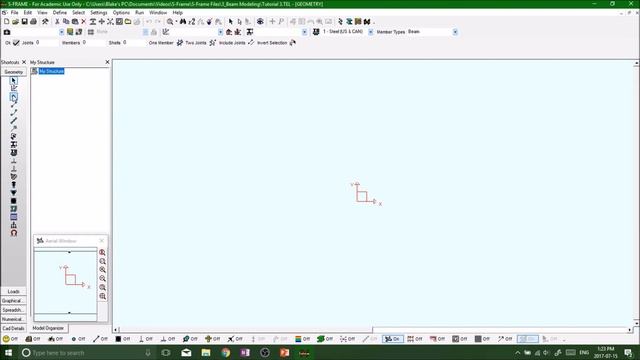640x360 pixels.
Task: Click the Windows Start button
Action: (8, 353)
